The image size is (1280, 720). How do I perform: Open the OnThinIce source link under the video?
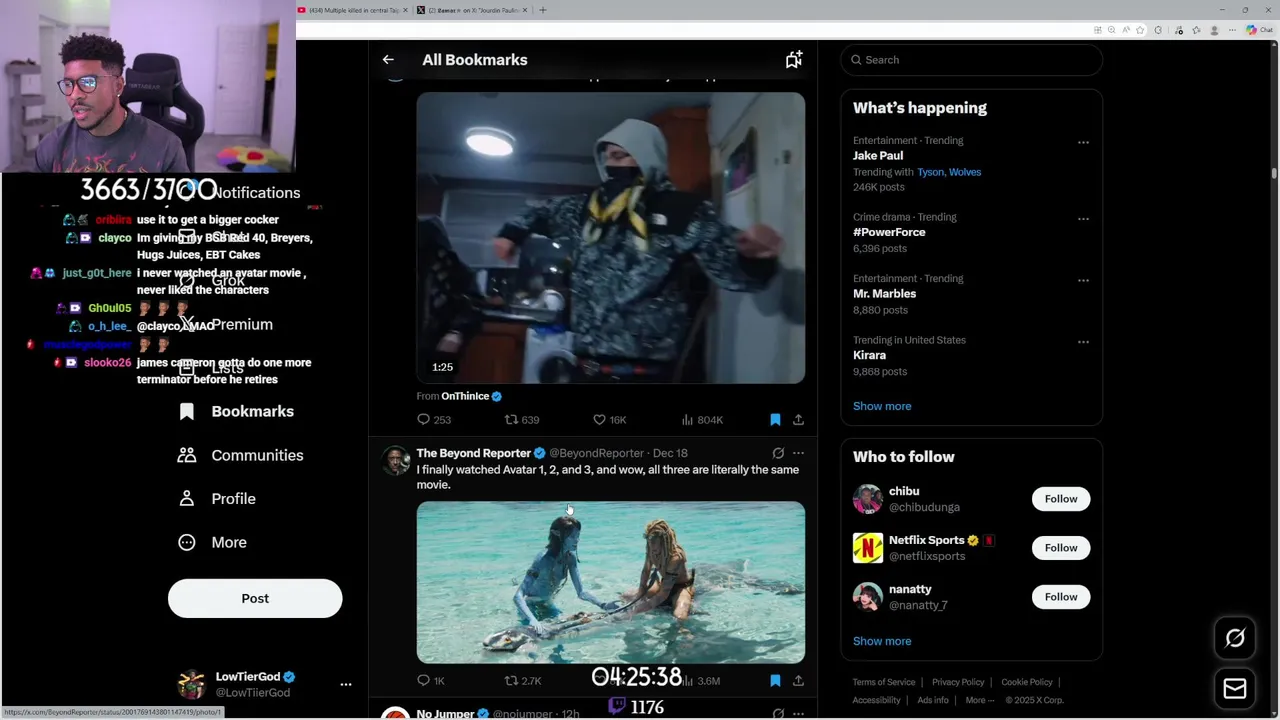tap(465, 396)
